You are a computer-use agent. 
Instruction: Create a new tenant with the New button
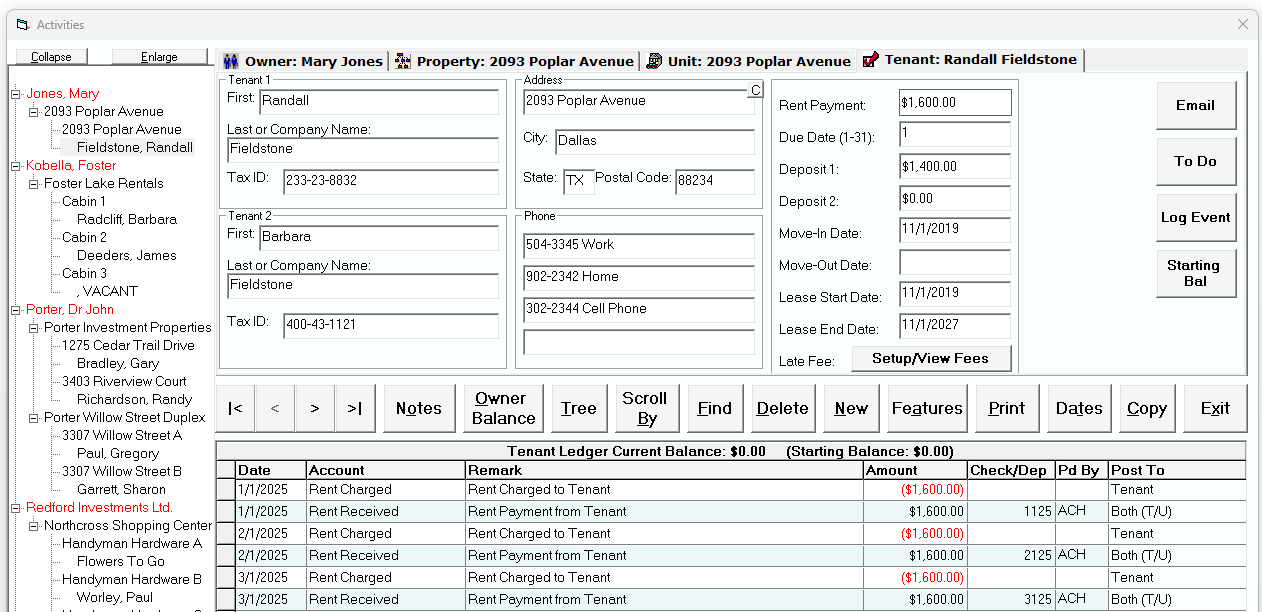coord(850,408)
